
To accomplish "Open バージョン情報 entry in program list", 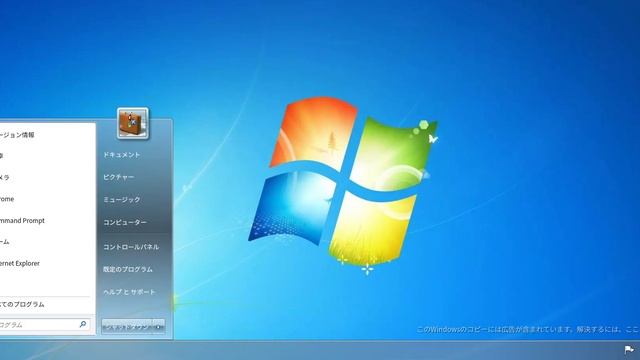I will click(17, 135).
